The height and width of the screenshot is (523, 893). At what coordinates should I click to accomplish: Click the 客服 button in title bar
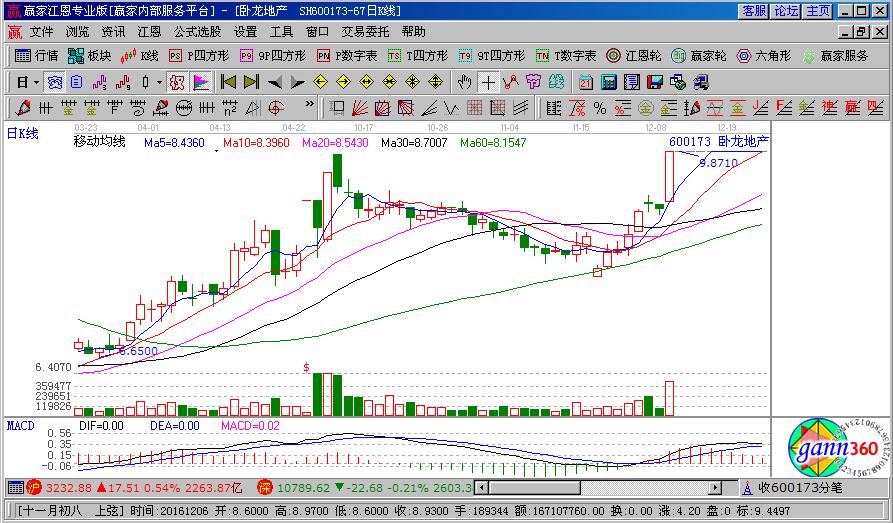(754, 11)
